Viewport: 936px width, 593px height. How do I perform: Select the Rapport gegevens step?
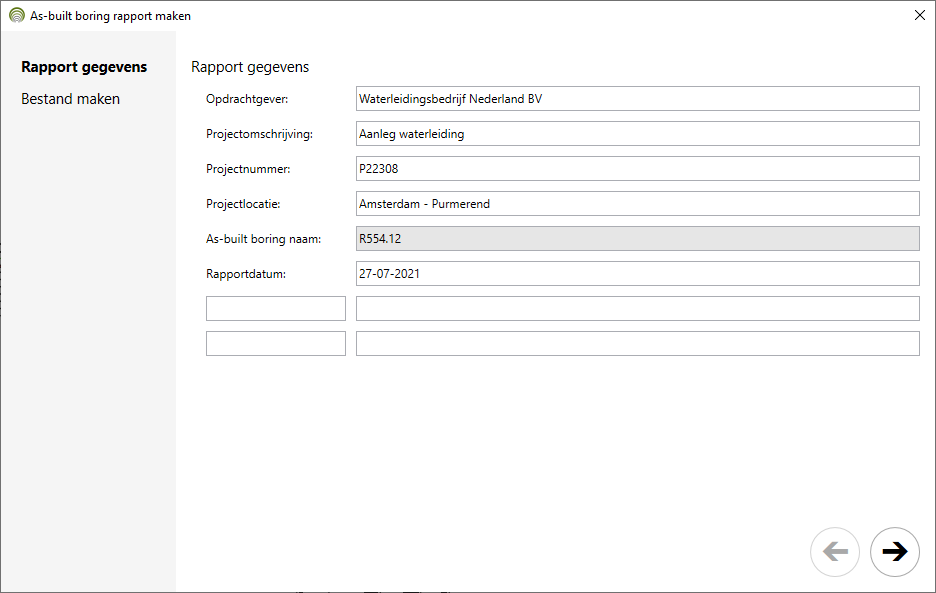click(x=84, y=67)
